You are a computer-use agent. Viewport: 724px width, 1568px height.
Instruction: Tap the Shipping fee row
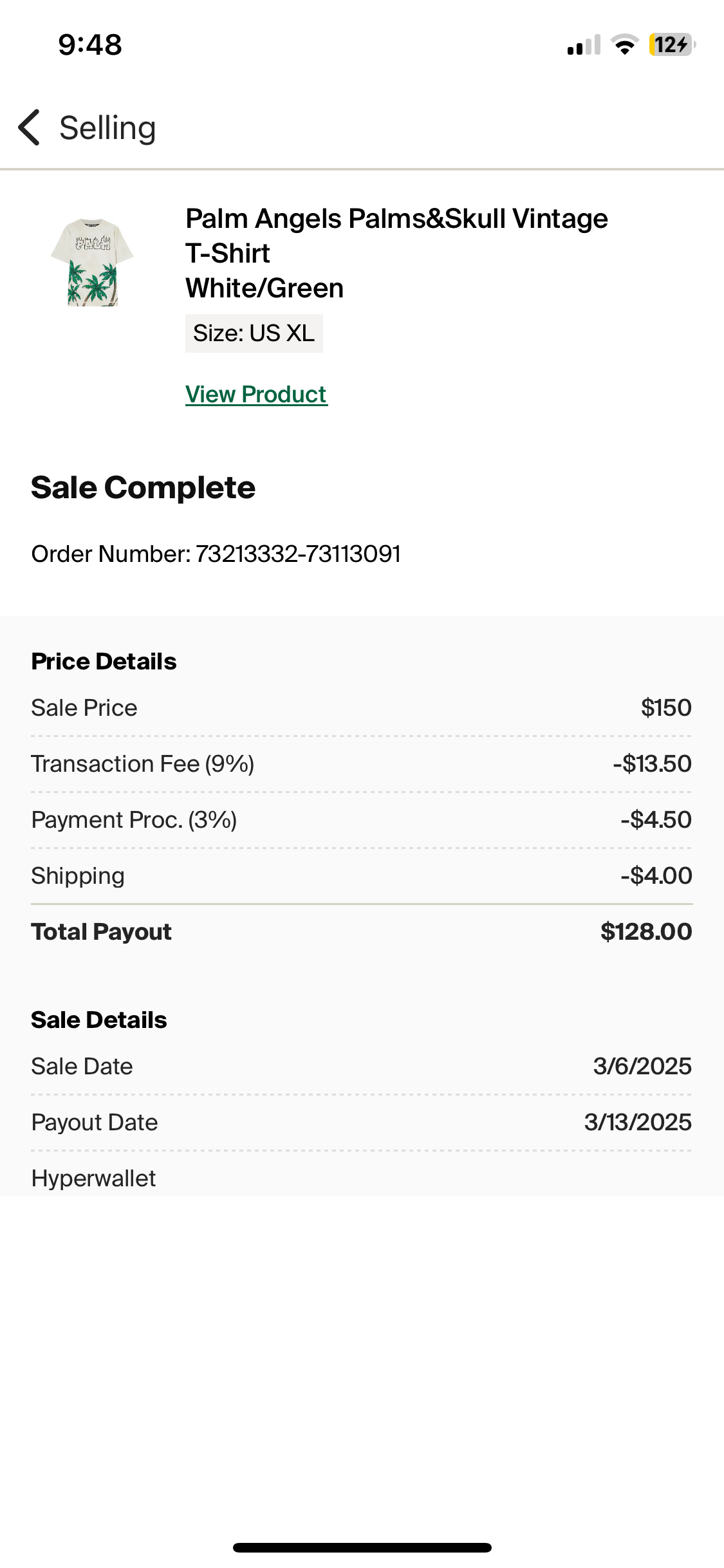[x=360, y=875]
